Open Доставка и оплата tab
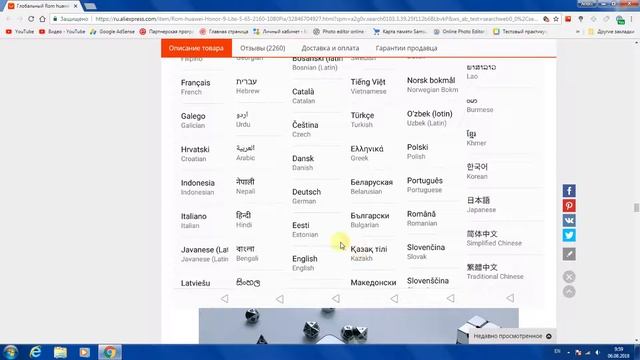 point(330,48)
